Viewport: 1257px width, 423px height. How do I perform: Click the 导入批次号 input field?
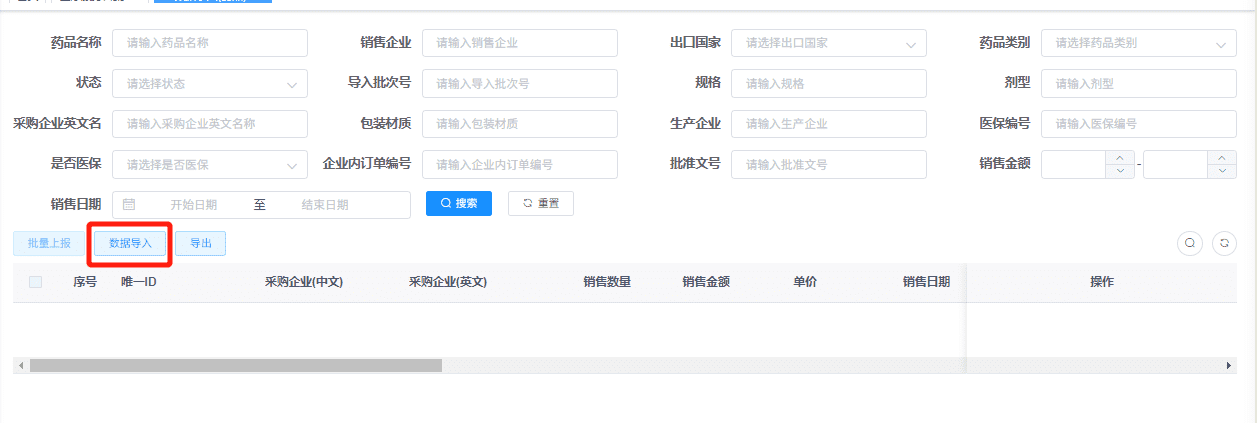(520, 83)
